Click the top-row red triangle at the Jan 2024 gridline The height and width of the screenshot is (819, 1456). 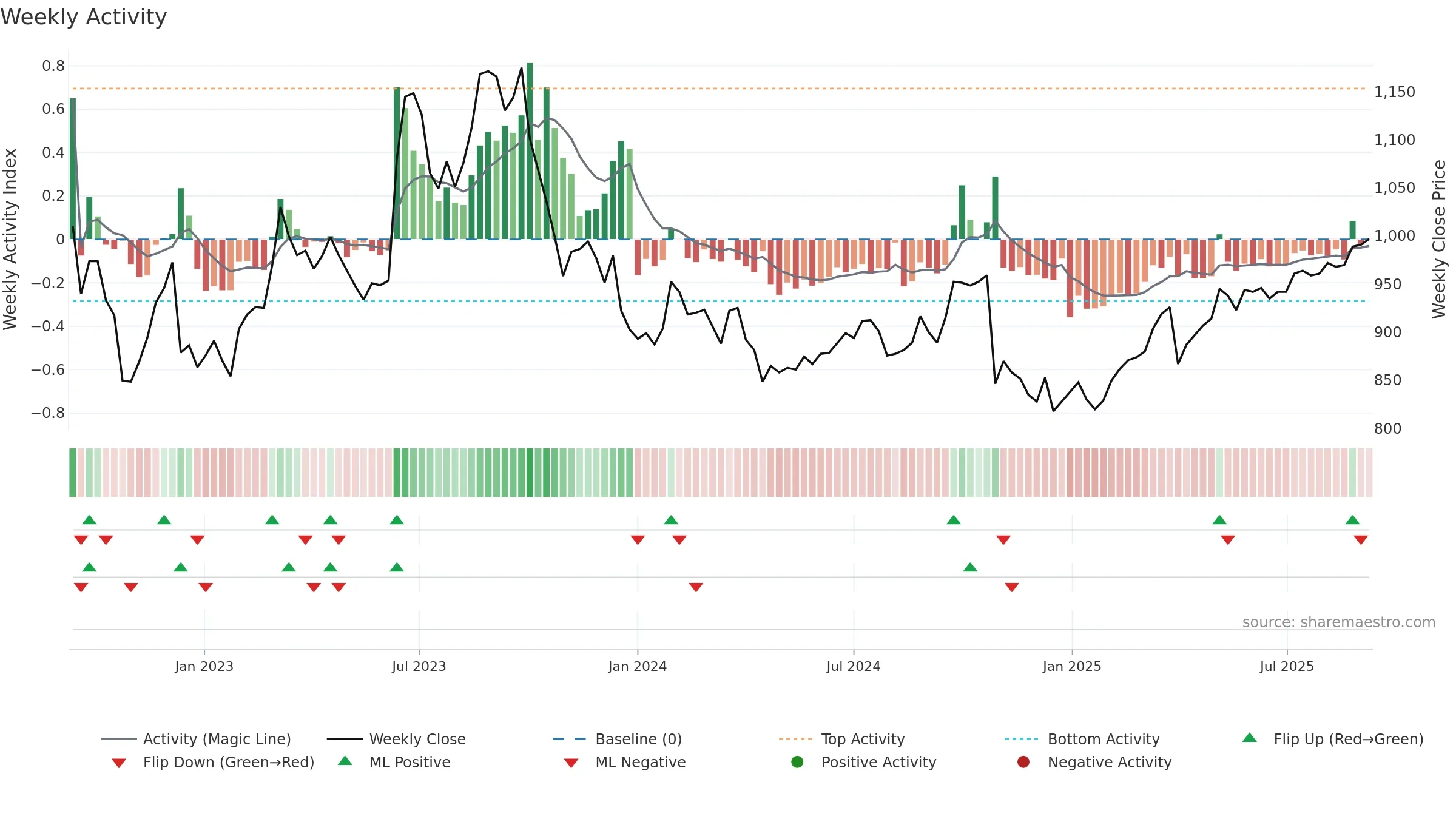tap(638, 540)
